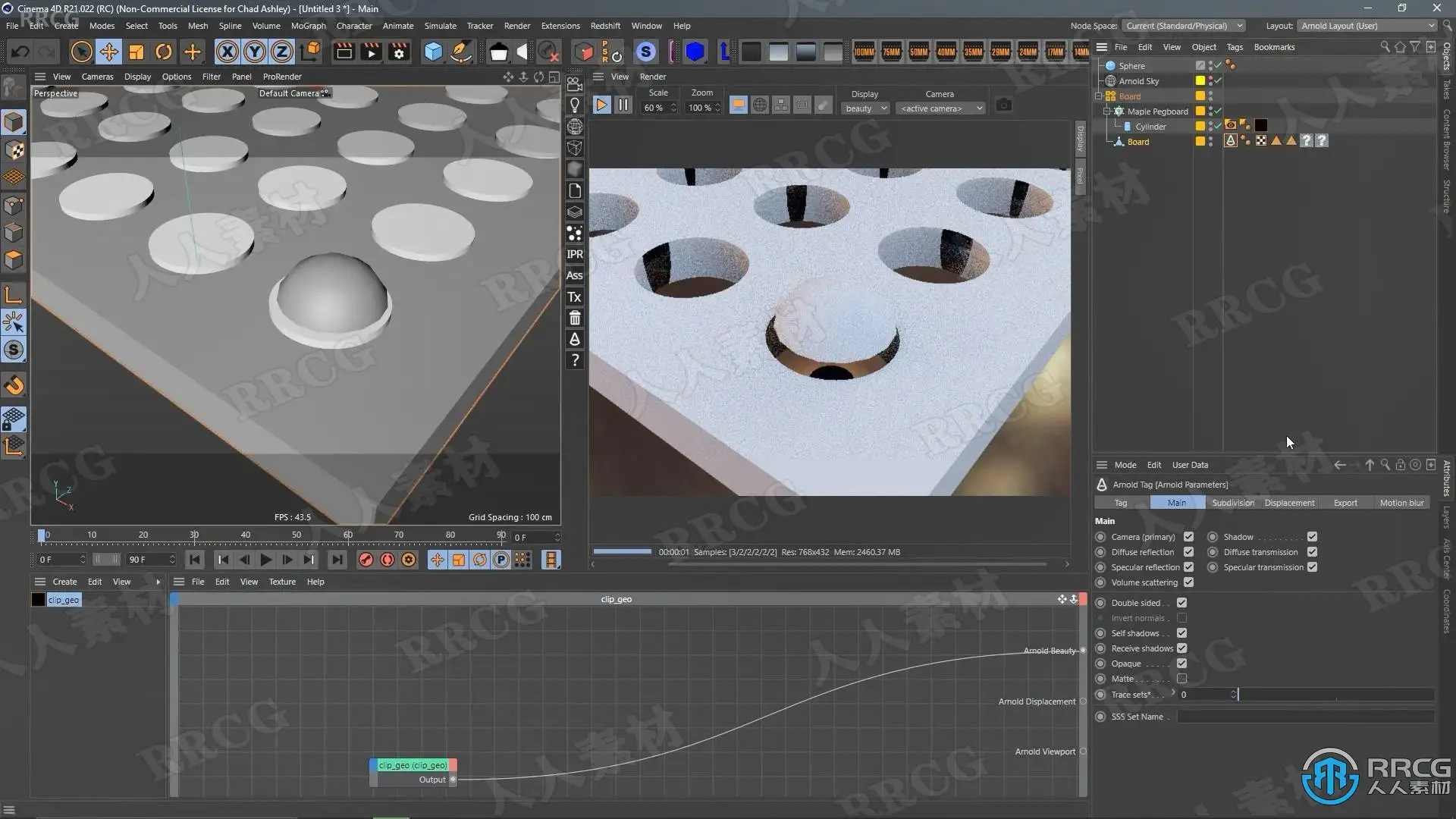Pause the IPR render
The width and height of the screenshot is (1456, 819).
click(623, 105)
